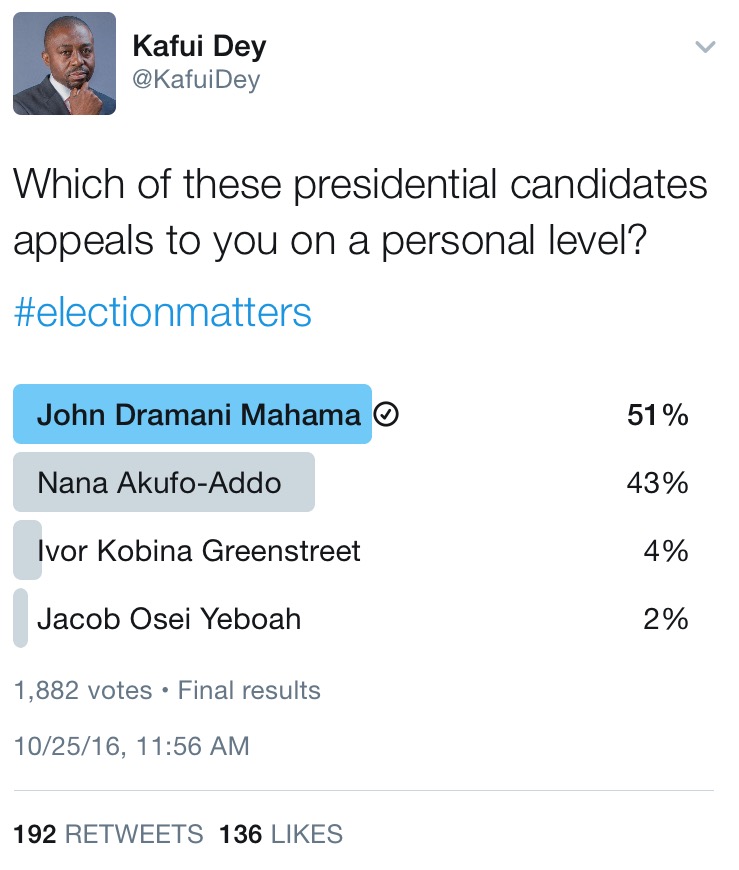Screen dimensions: 739x870
Task: Open the Kafui Dey display name
Action: pos(199,46)
